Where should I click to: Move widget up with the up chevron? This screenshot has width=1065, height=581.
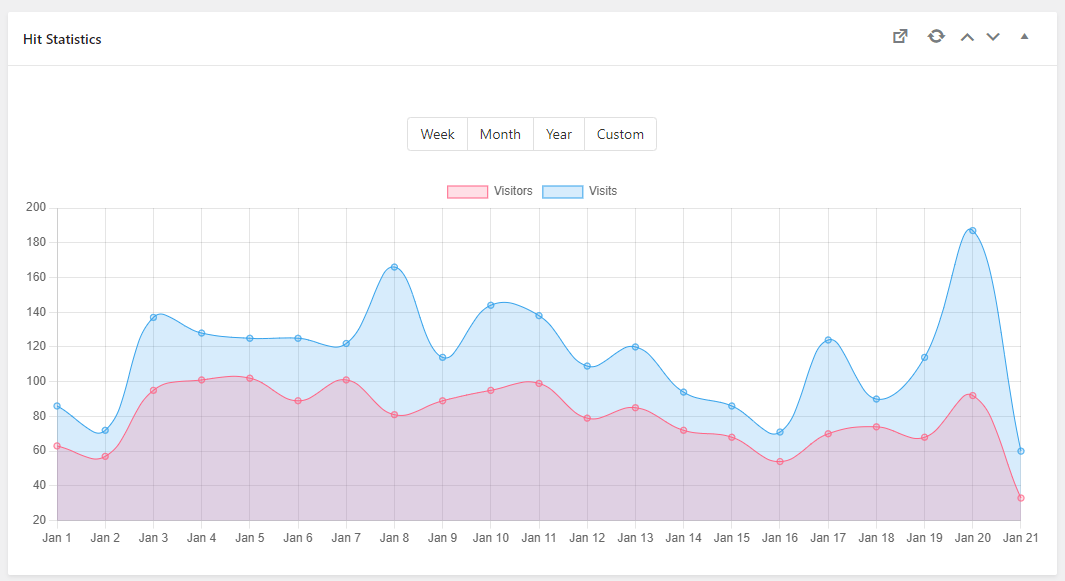(967, 37)
